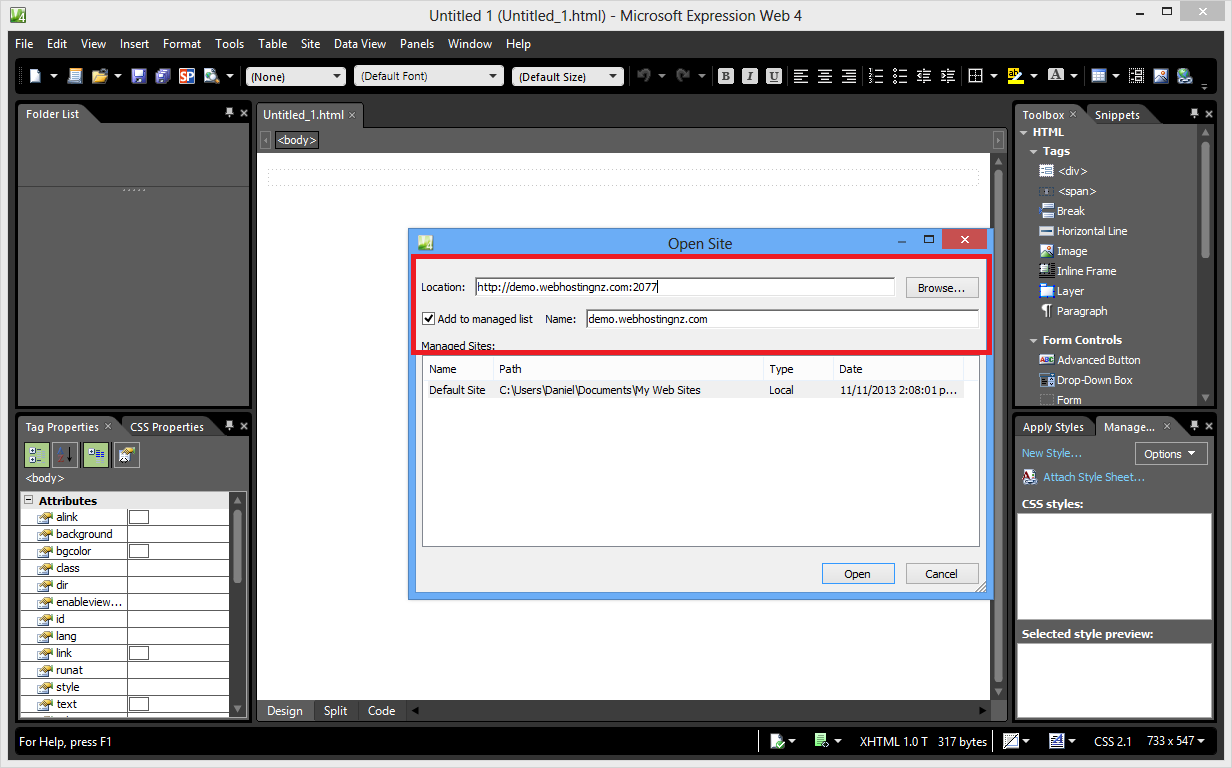Uncheck Add to managed list checkbox

coord(429,319)
